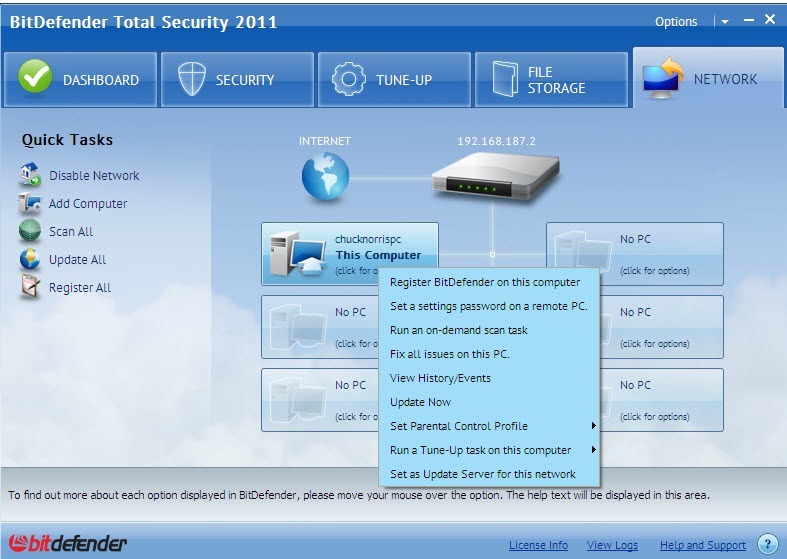
Task: Switch to the Security tab
Action: (237, 79)
